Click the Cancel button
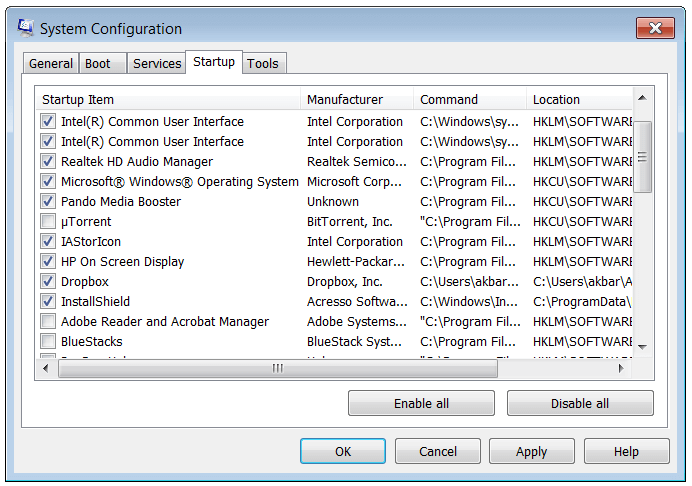This screenshot has width=692, height=486. coord(438,451)
